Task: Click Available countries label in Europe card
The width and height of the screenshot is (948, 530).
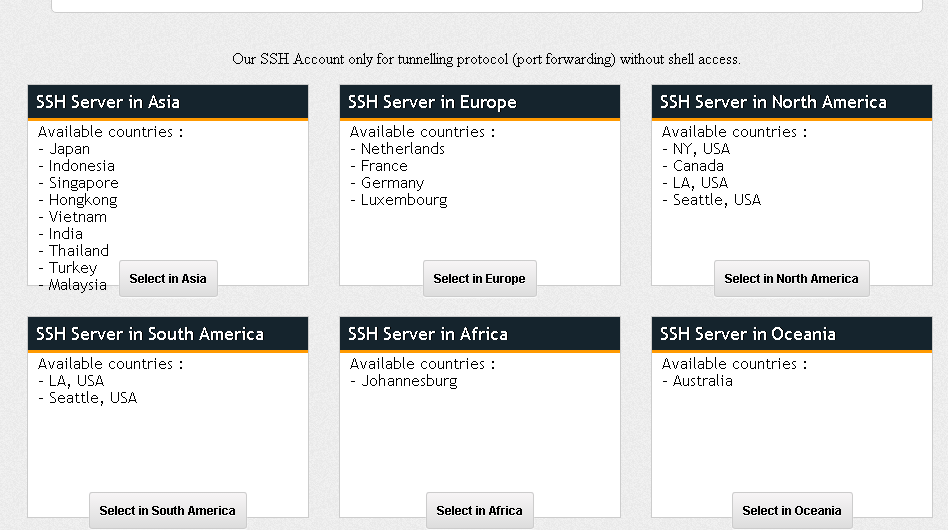Action: pyautogui.click(x=422, y=132)
